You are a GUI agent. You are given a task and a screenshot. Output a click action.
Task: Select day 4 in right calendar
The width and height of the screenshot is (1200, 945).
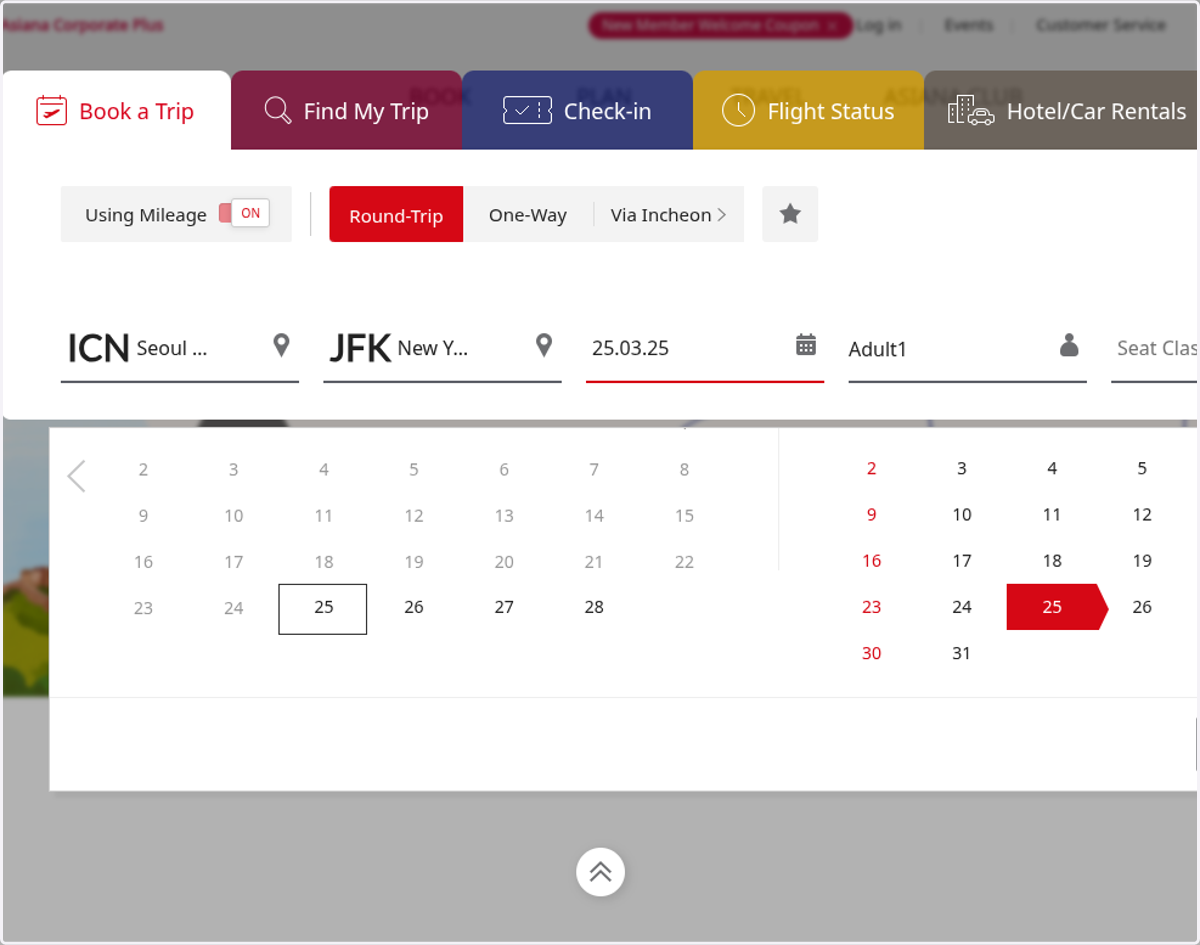(x=1052, y=469)
